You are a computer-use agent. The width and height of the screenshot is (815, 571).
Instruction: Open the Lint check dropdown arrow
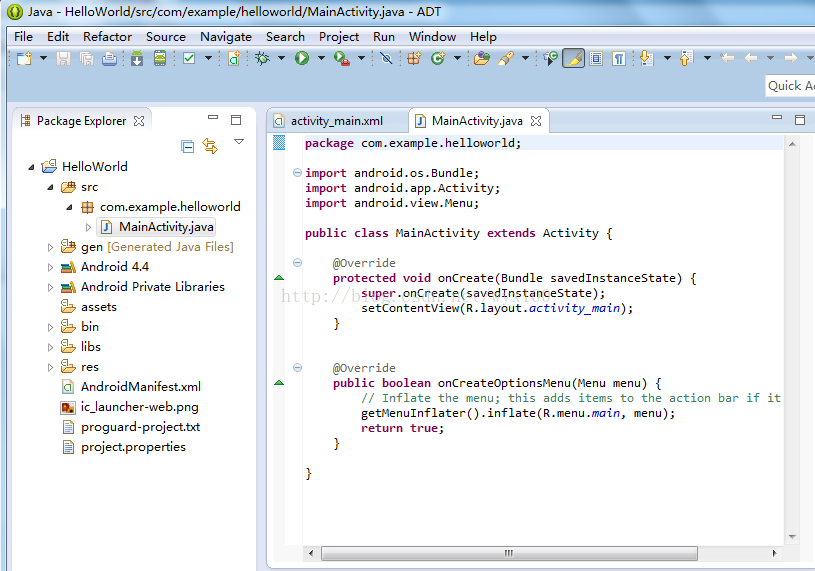[x=208, y=58]
